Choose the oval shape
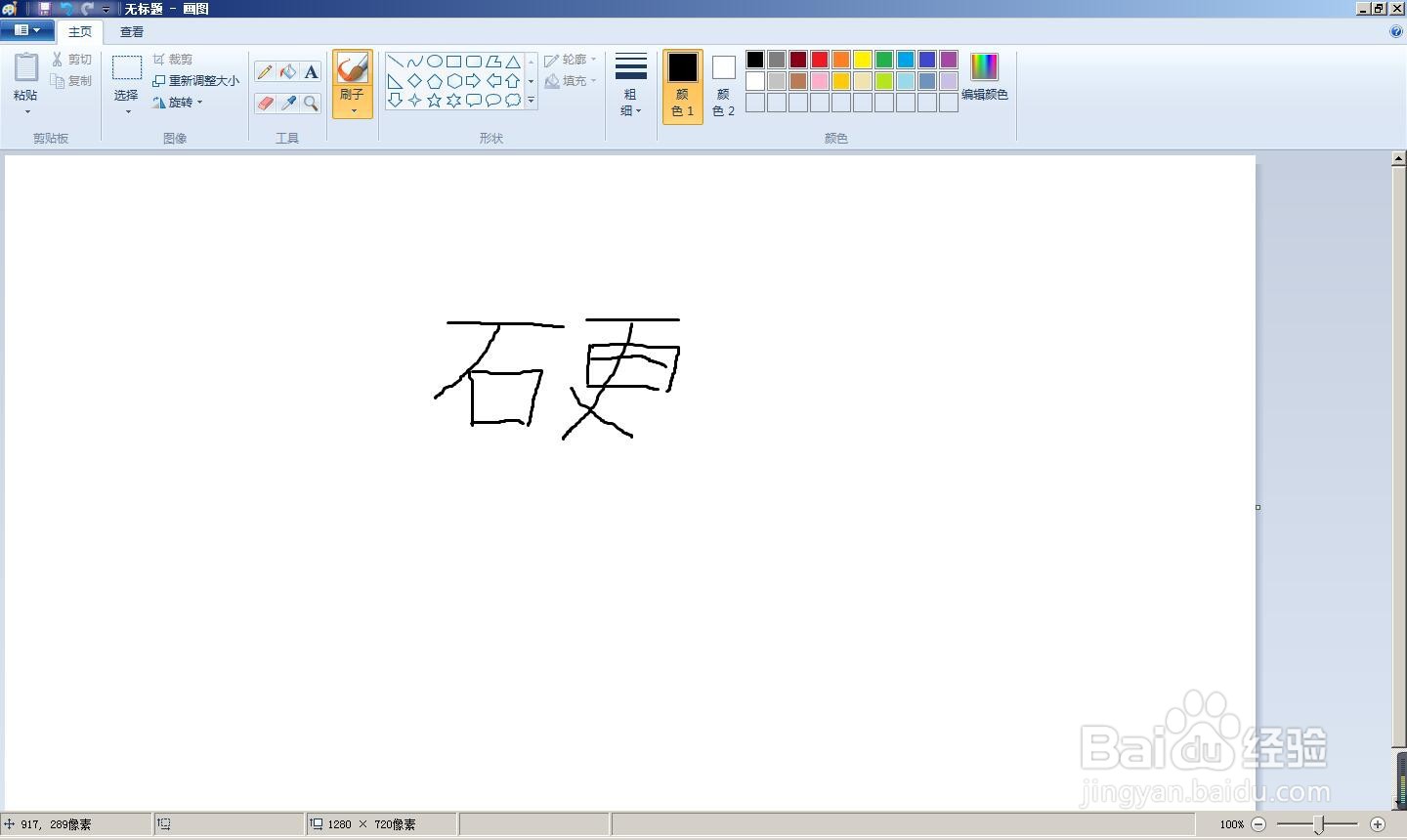1407x840 pixels. (x=434, y=61)
